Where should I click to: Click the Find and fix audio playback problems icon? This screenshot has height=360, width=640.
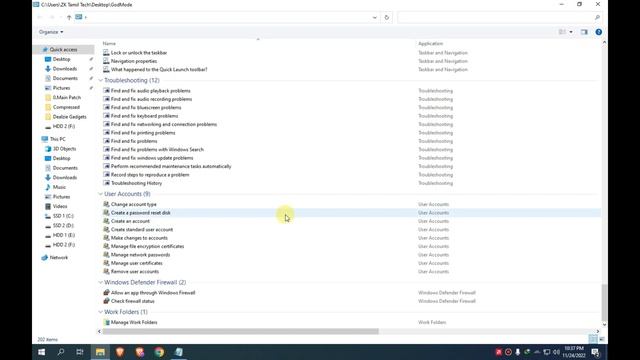click(x=106, y=91)
